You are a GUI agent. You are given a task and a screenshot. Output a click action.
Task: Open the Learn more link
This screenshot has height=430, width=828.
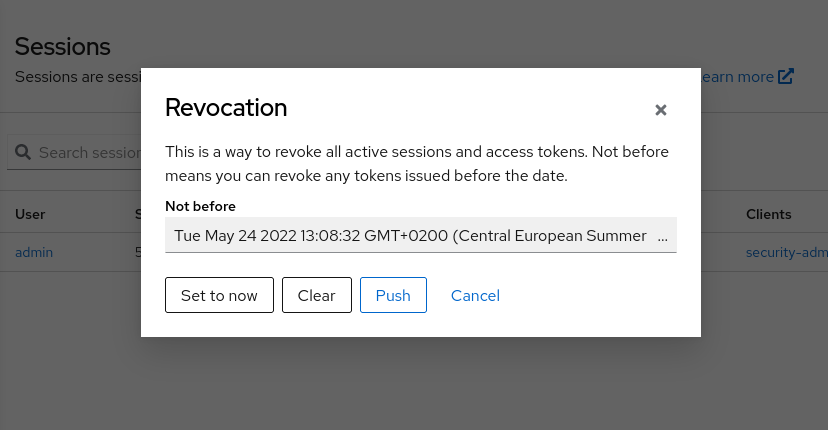point(737,77)
